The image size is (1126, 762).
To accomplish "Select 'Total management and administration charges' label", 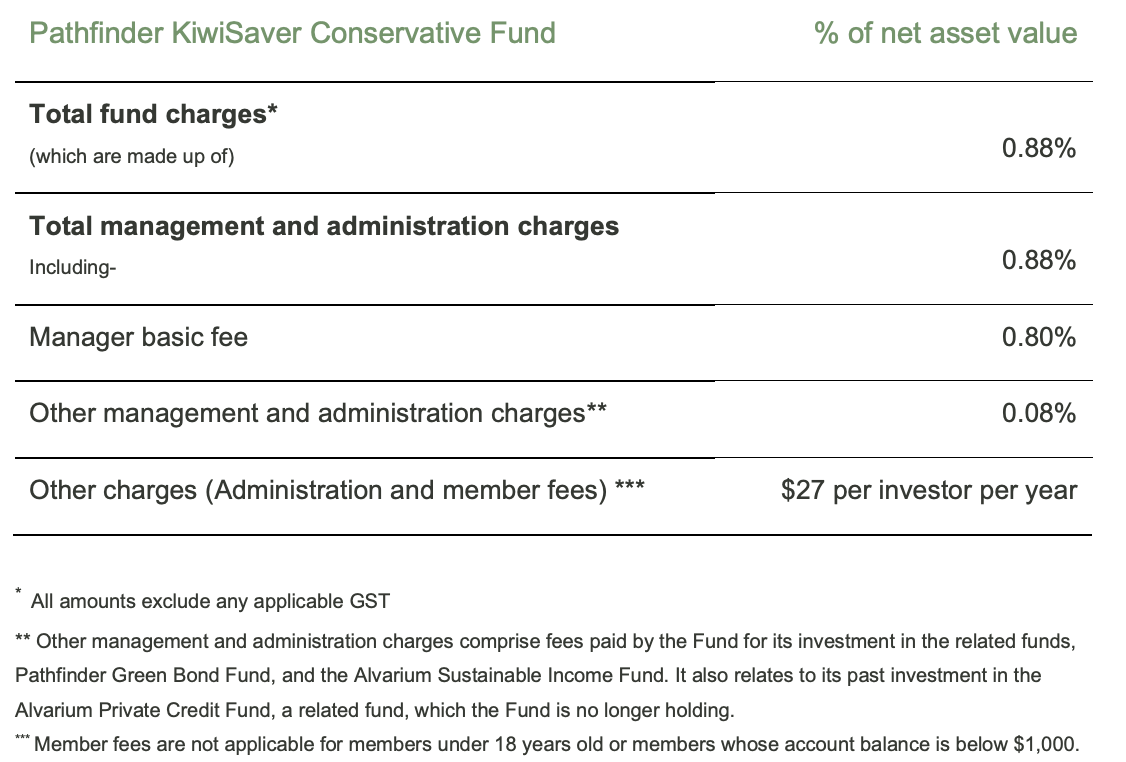I will 324,226.
